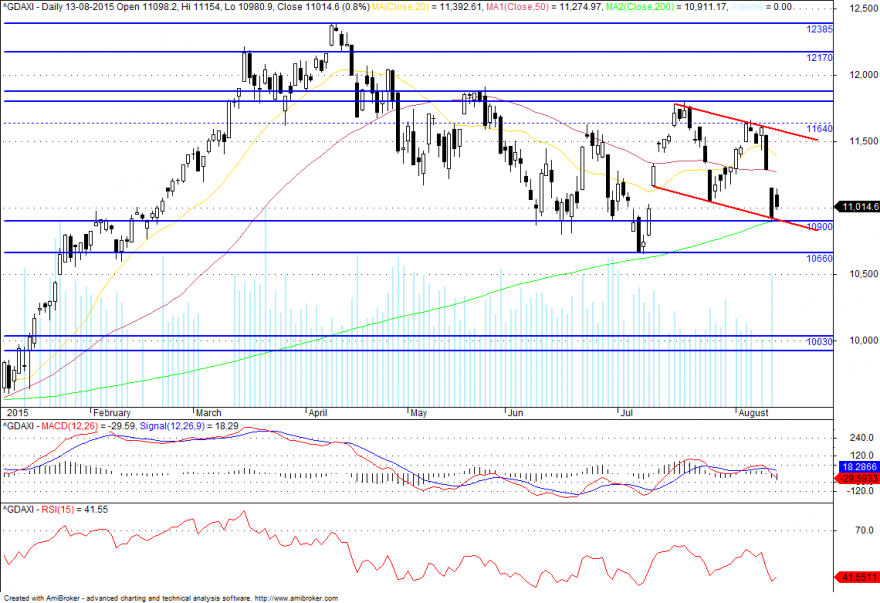
Task: Click the RSI value tag 41.5511
Action: tap(859, 577)
